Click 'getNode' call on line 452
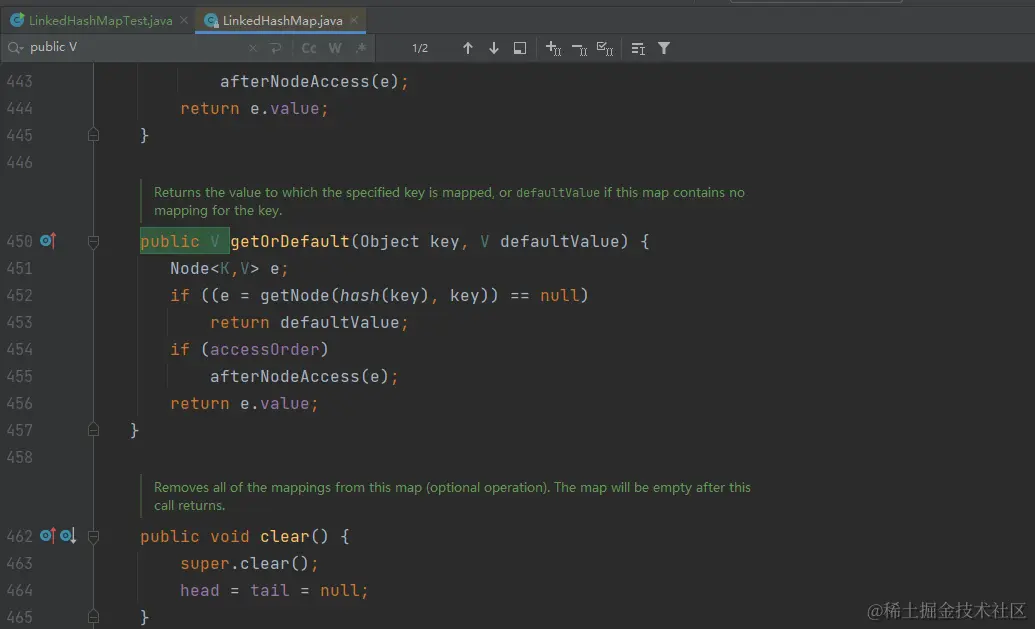 294,296
